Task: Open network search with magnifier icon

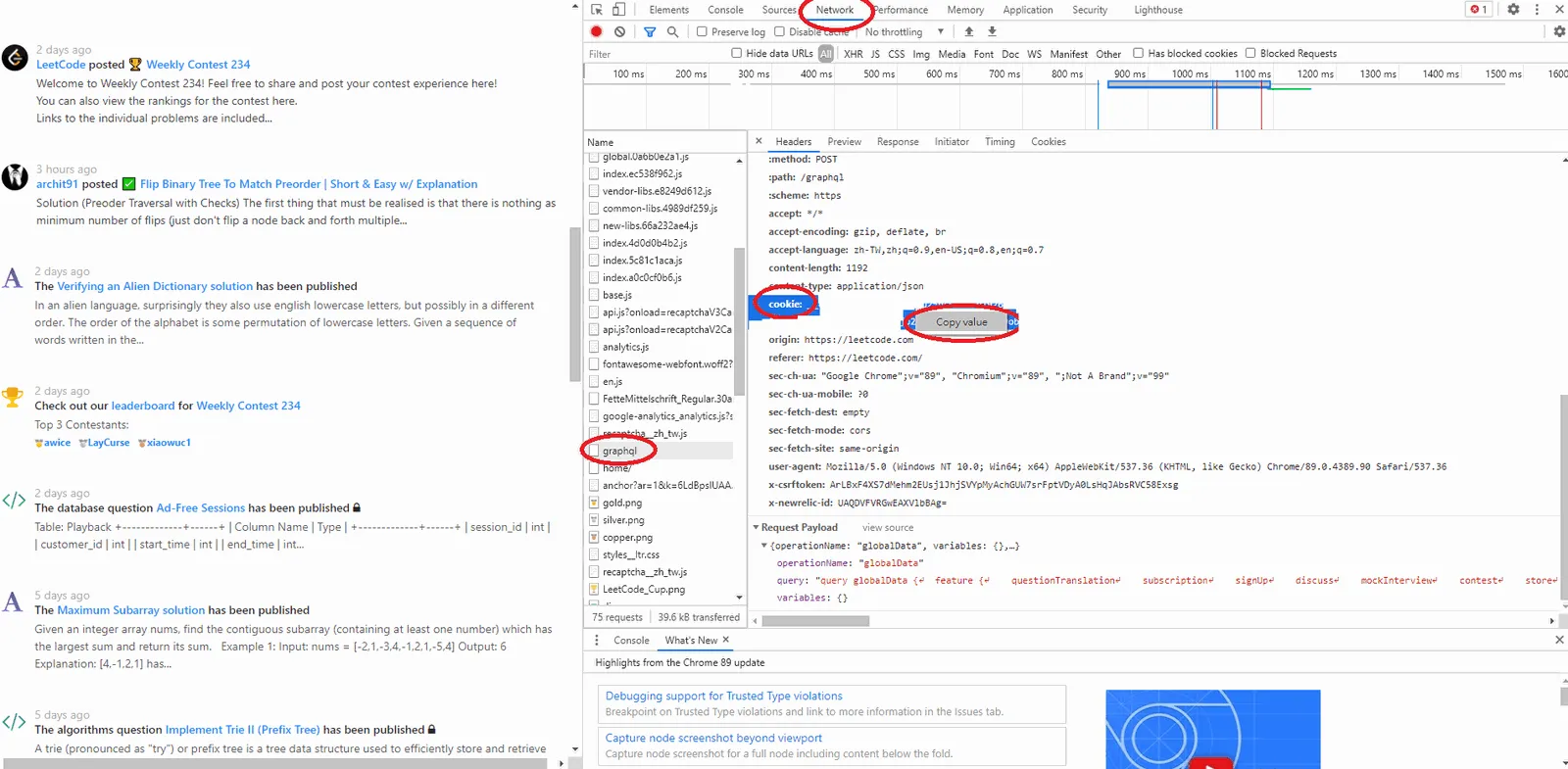Action: pyautogui.click(x=672, y=31)
